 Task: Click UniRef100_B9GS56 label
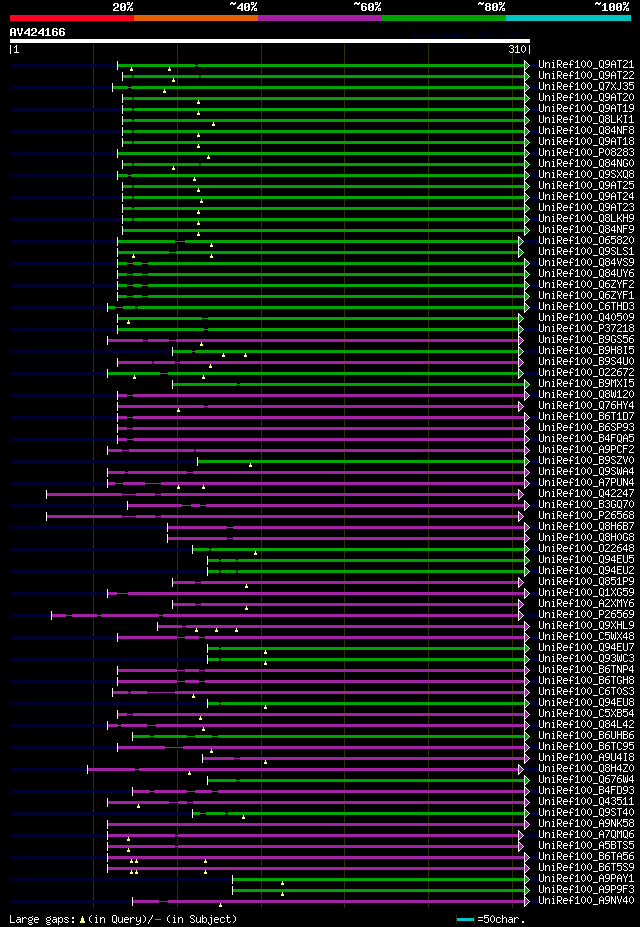tap(586, 340)
